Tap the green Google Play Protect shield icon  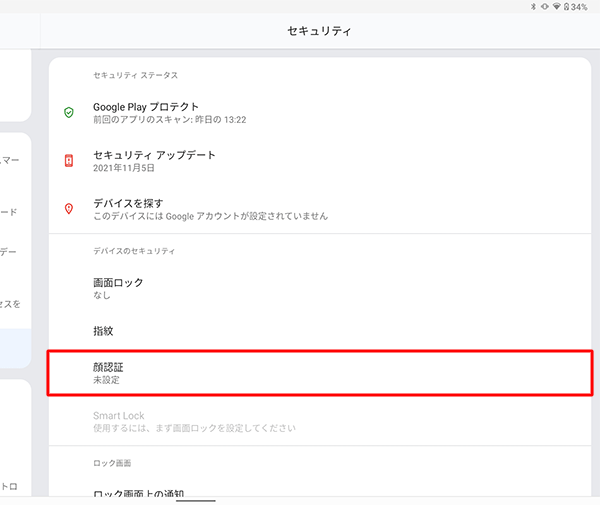pos(69,112)
